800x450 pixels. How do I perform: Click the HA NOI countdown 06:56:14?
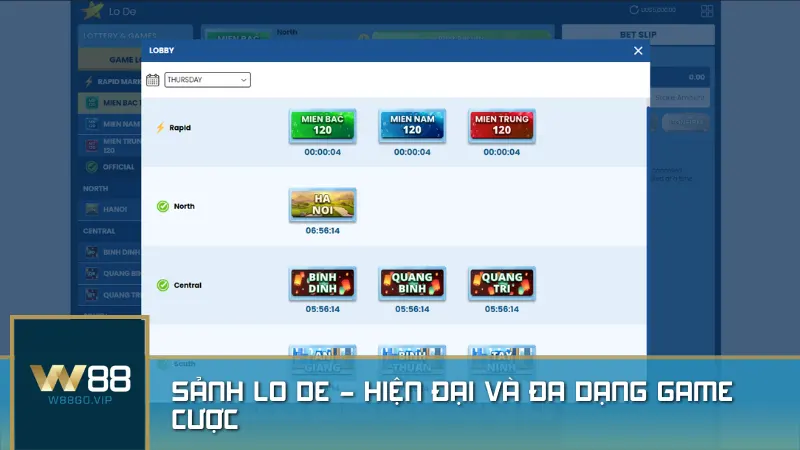[322, 231]
